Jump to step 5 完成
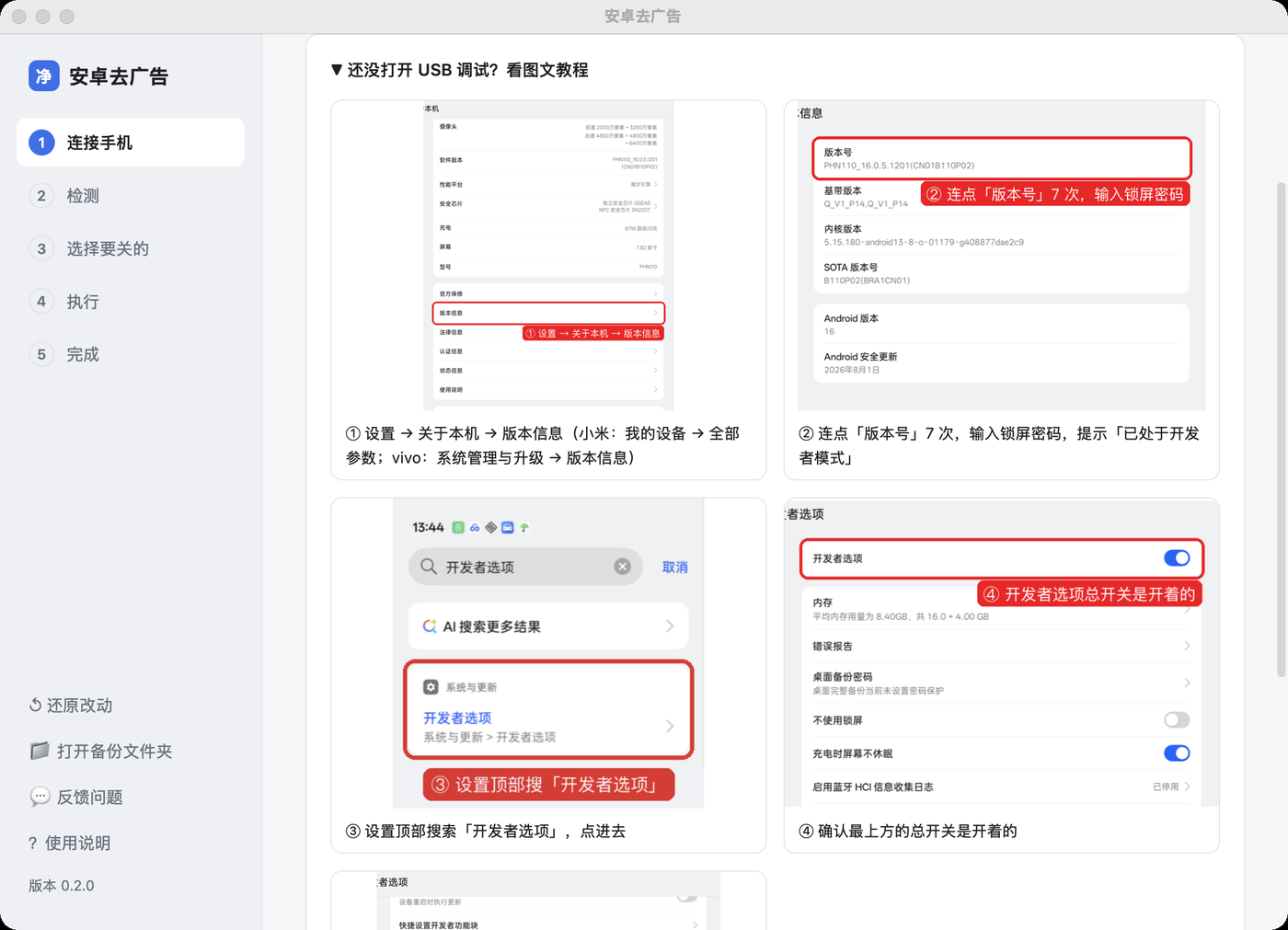This screenshot has width=1288, height=930. [x=131, y=354]
